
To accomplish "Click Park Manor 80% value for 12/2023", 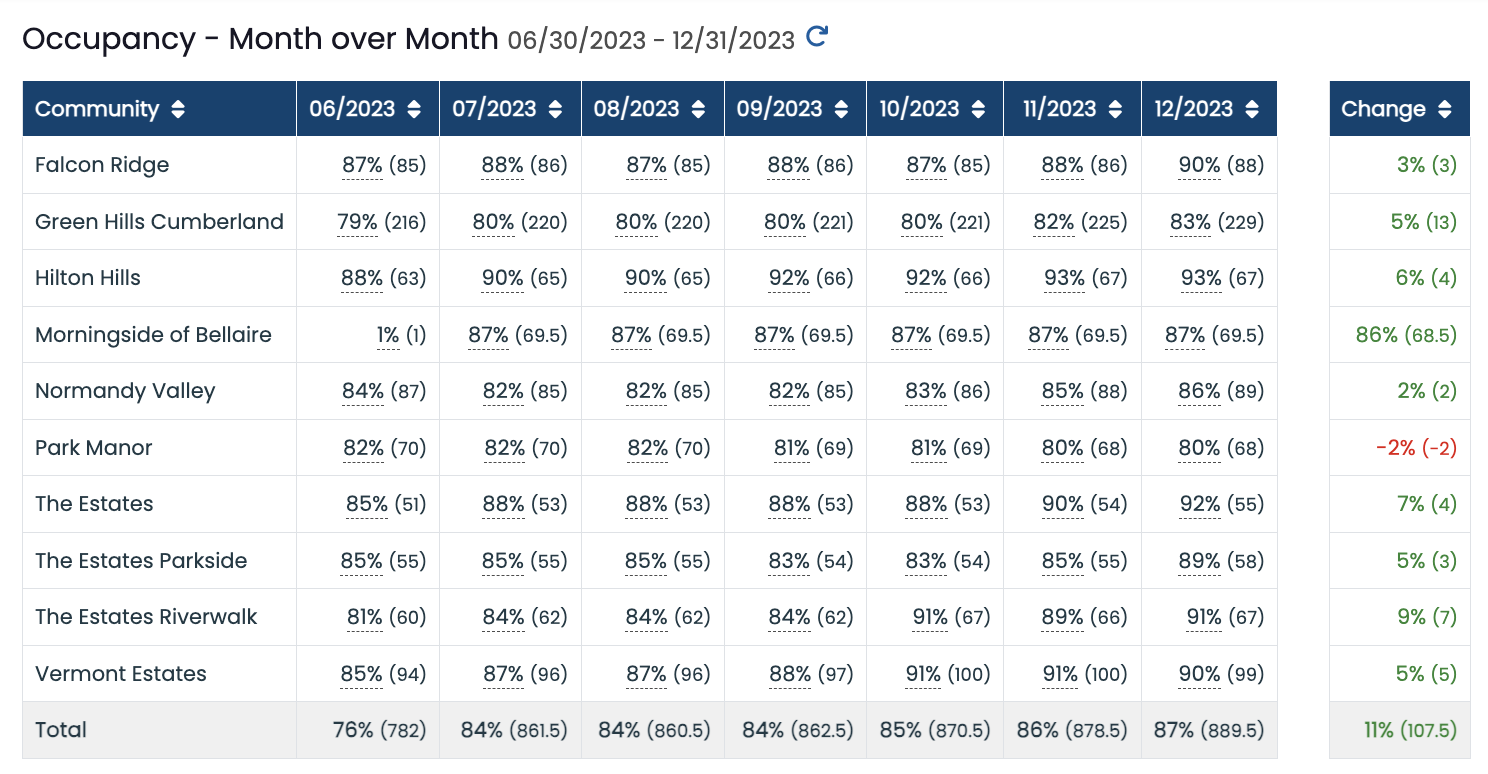I will 1199,448.
